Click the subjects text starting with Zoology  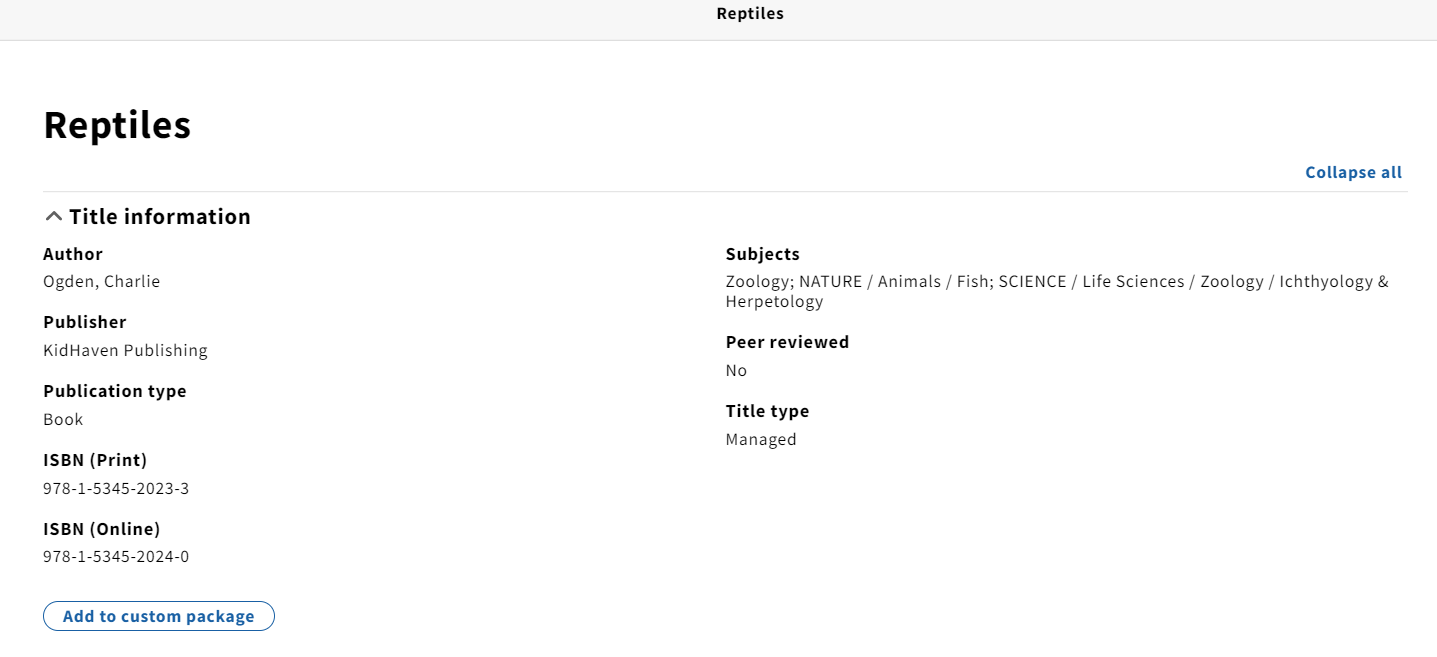click(x=1057, y=291)
